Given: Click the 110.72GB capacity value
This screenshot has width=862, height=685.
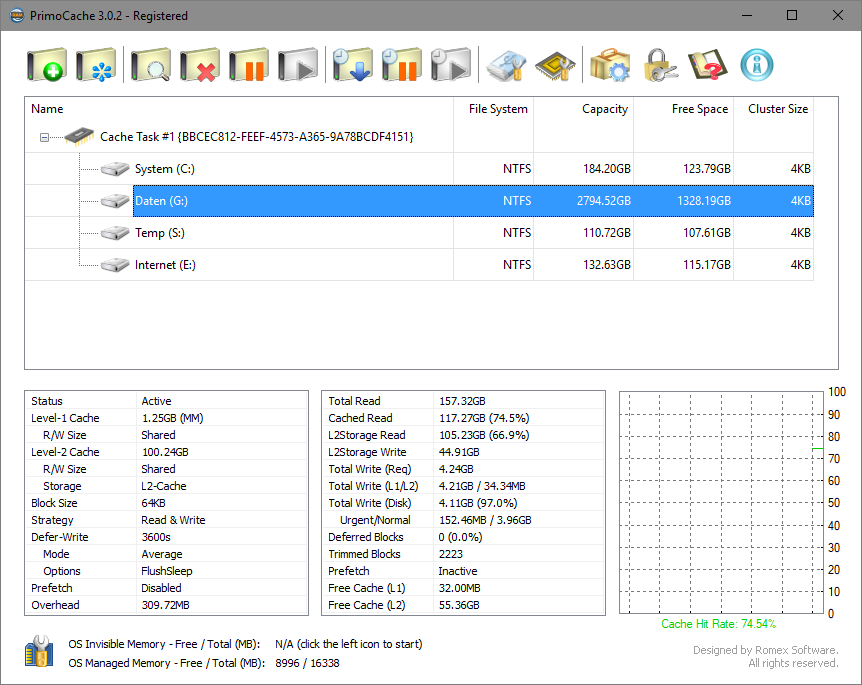Looking at the screenshot, I should click(606, 233).
